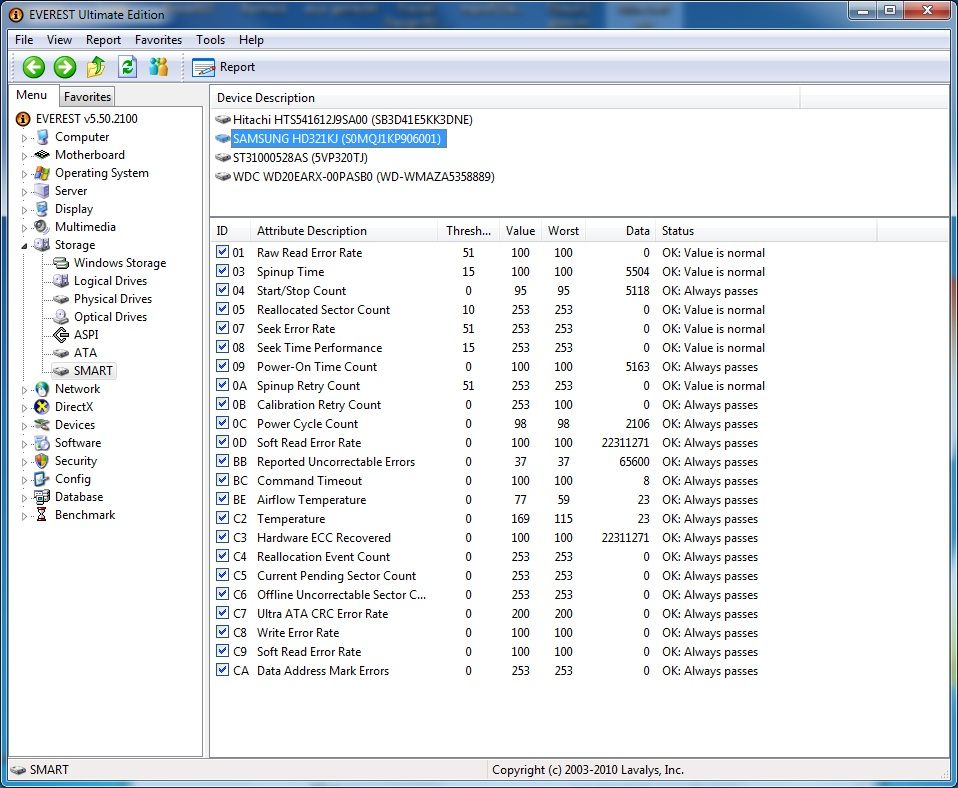Viewport: 958px width, 788px height.
Task: Click the DirectX icon in tree
Action: pyautogui.click(x=42, y=407)
